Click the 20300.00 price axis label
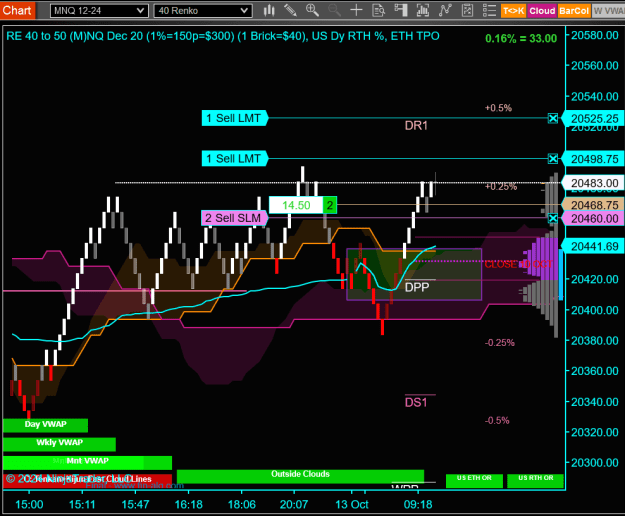Viewport: 625px width, 516px height. 595,463
